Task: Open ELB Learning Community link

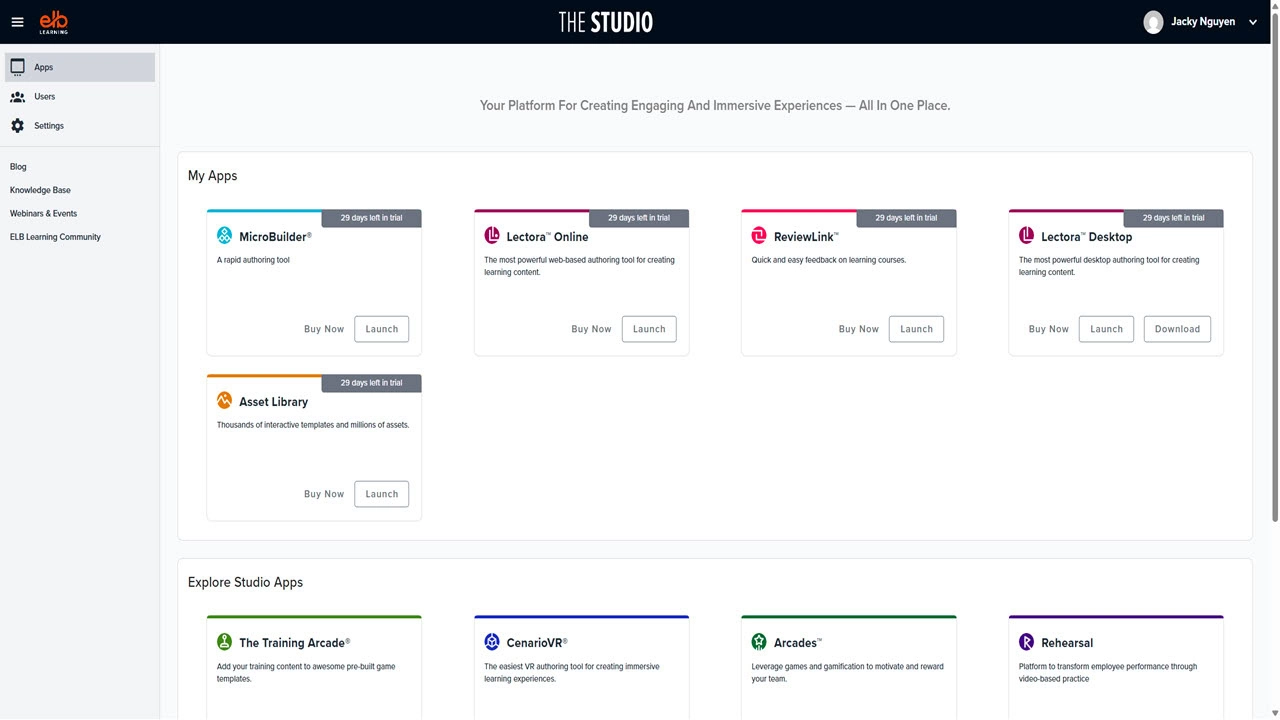Action: point(55,237)
